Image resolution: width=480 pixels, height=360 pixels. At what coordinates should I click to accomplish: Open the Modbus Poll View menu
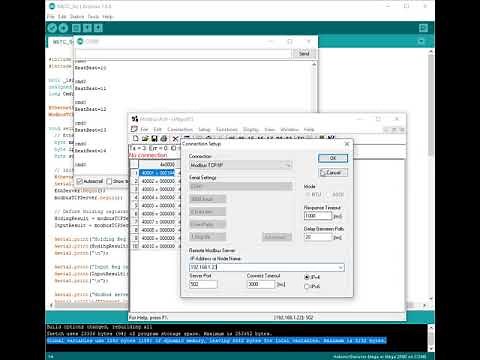point(269,129)
